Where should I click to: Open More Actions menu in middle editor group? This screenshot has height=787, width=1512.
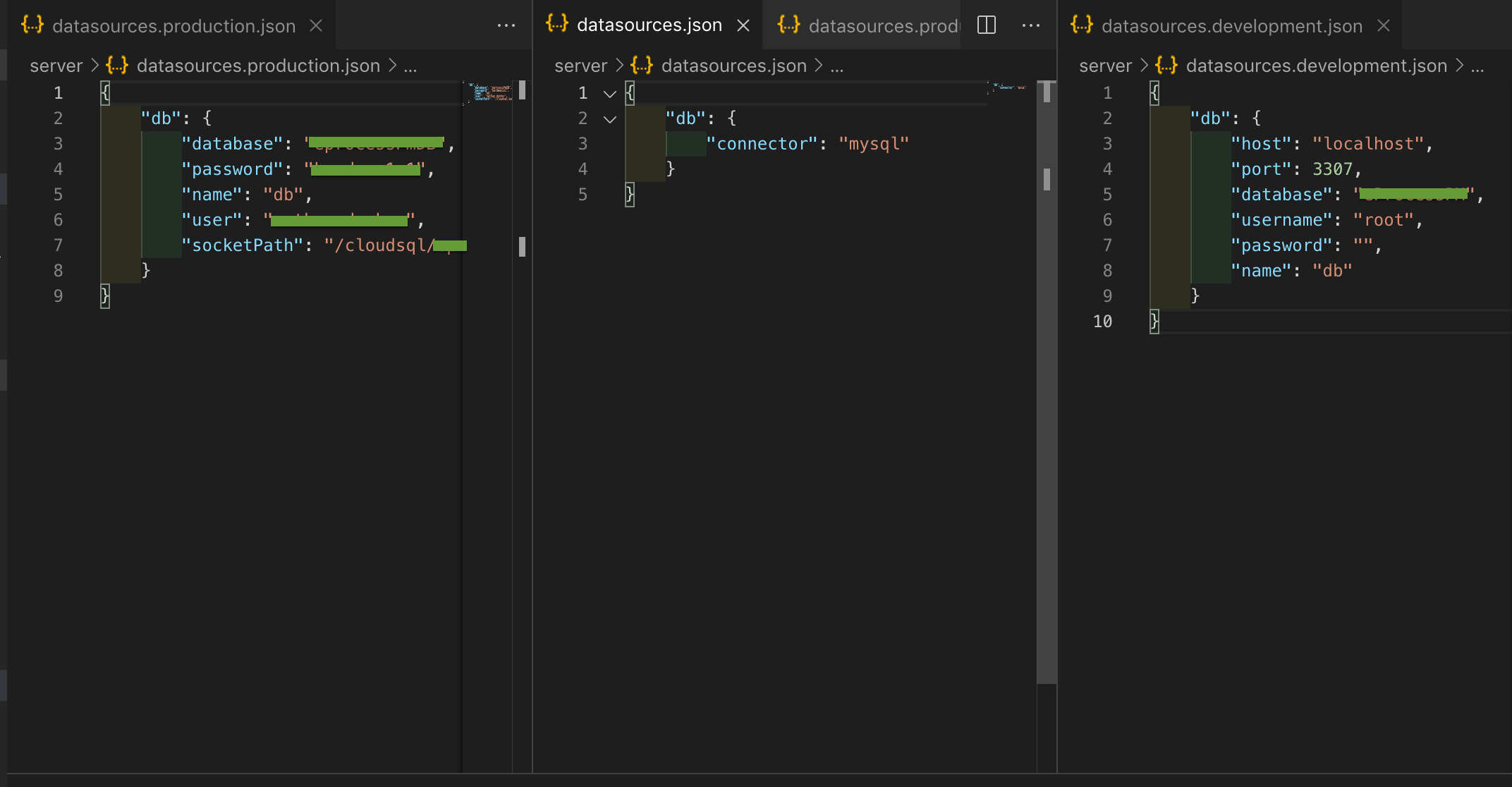click(x=1031, y=25)
